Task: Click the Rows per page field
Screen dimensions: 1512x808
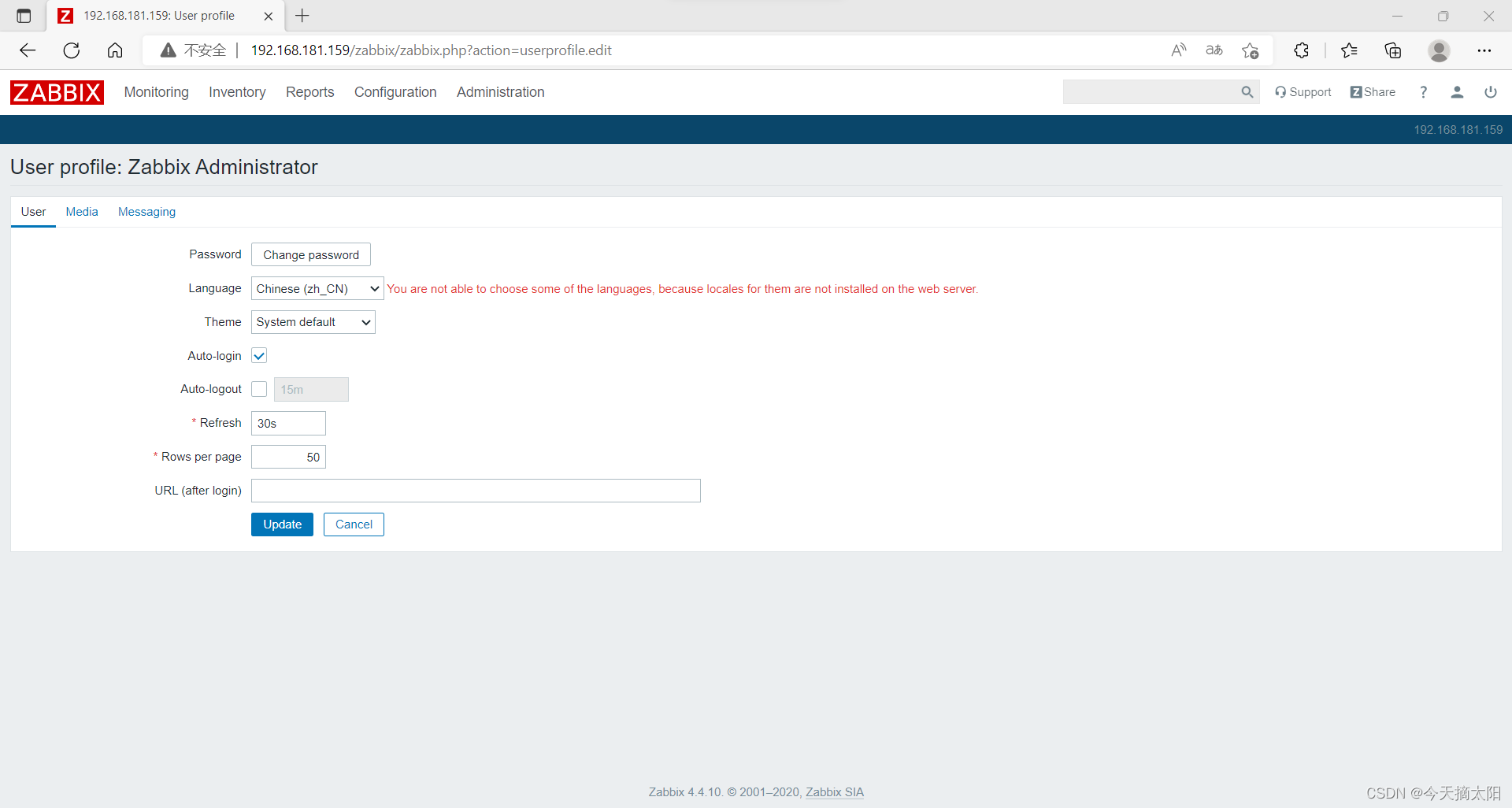Action: point(288,457)
